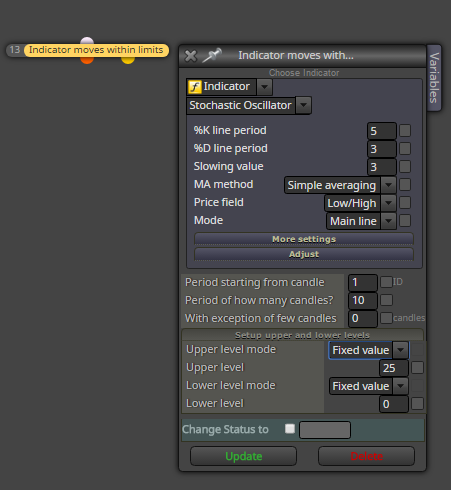
Task: Click the More settings button
Action: (304, 239)
